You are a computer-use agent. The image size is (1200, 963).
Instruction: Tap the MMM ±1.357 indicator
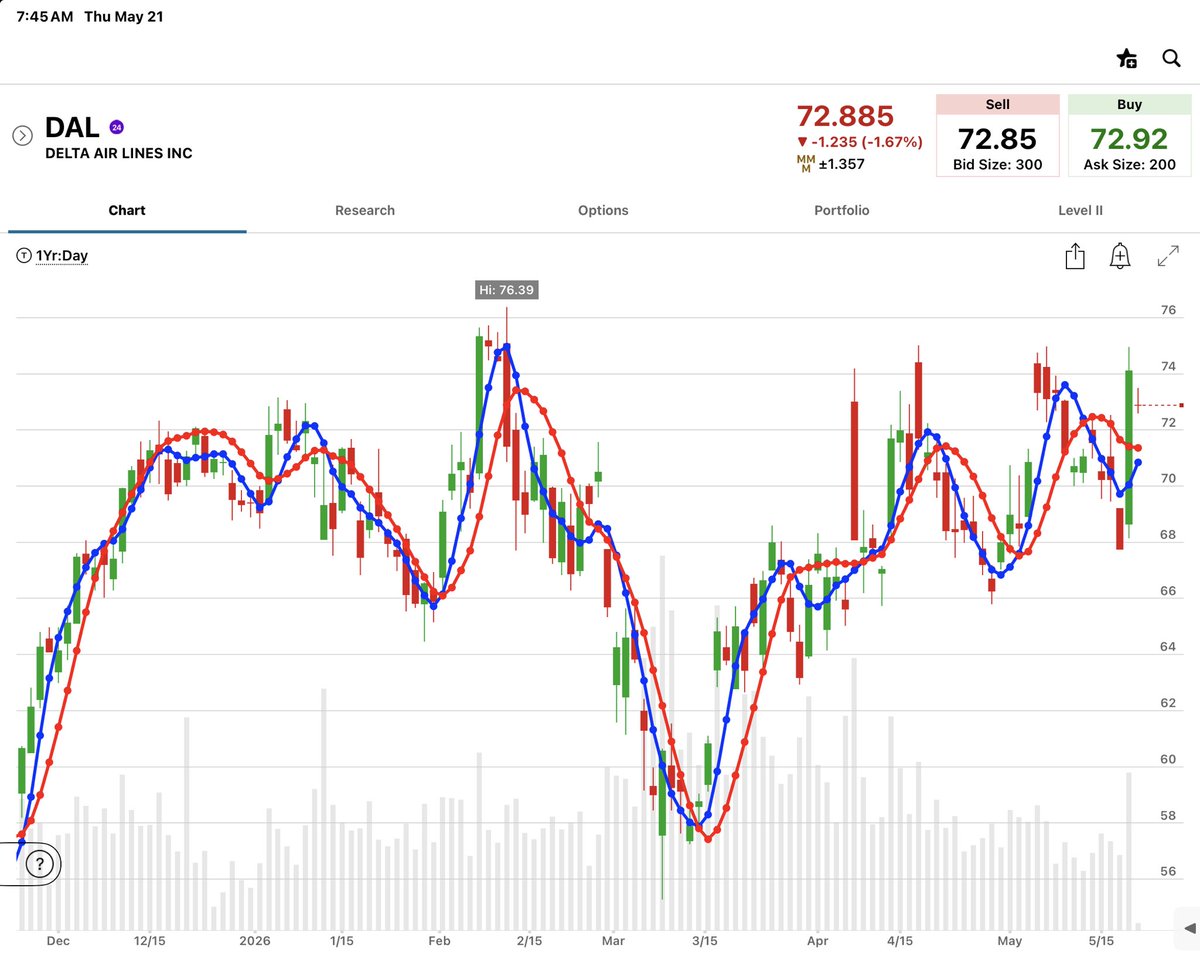coord(831,164)
